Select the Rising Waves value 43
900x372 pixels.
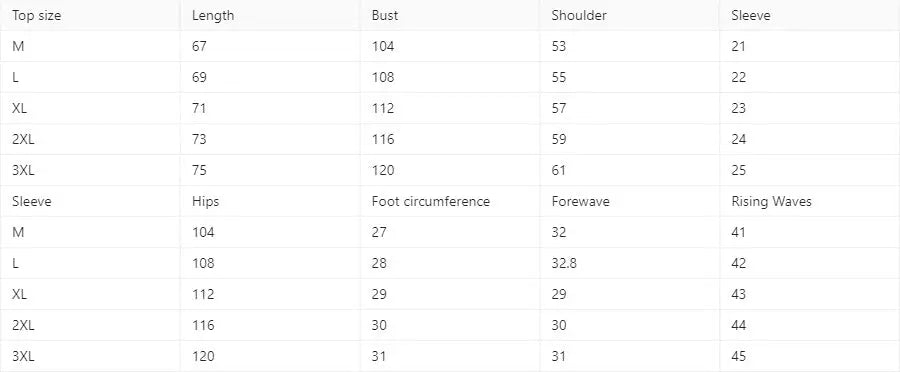[739, 294]
